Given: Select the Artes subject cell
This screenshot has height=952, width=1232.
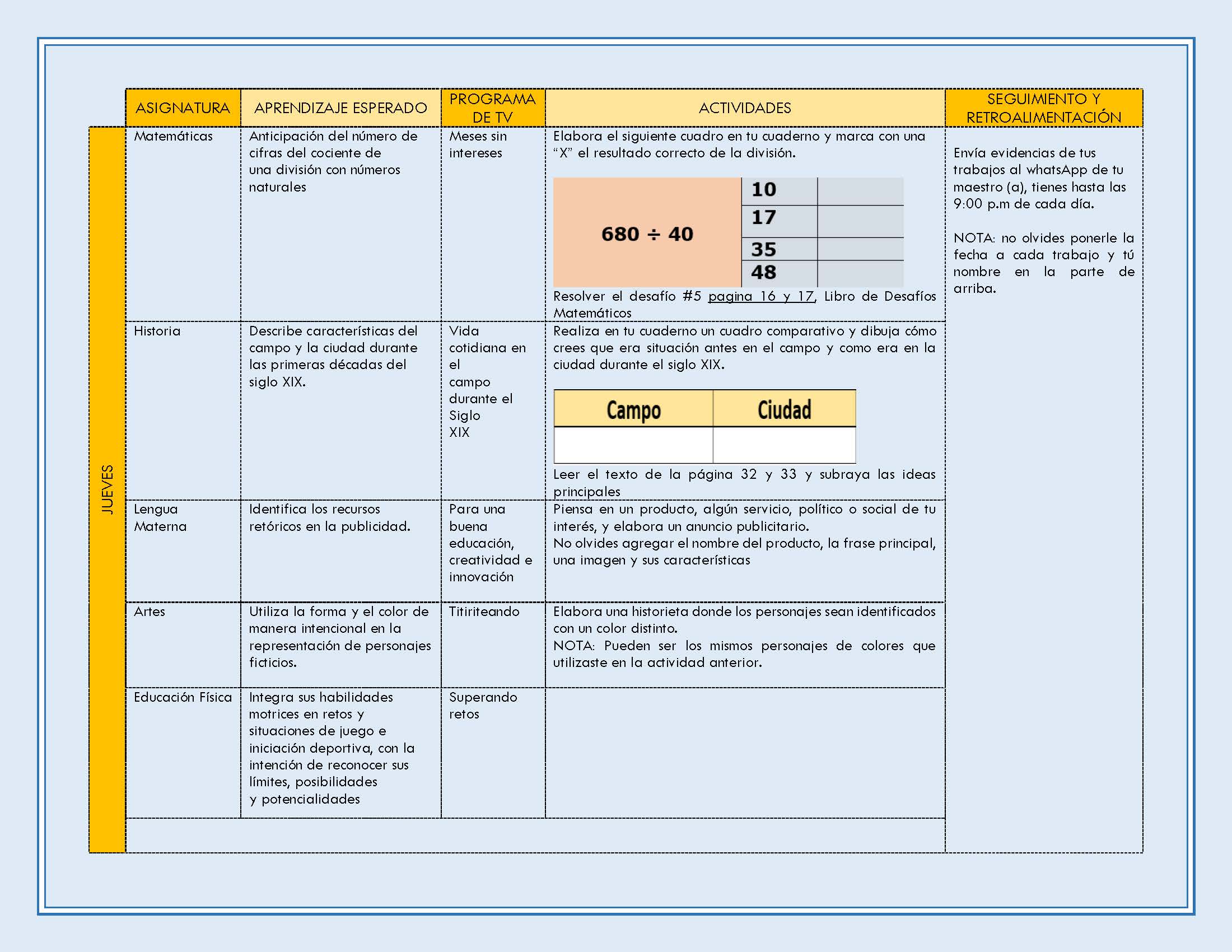Looking at the screenshot, I should tap(183, 645).
